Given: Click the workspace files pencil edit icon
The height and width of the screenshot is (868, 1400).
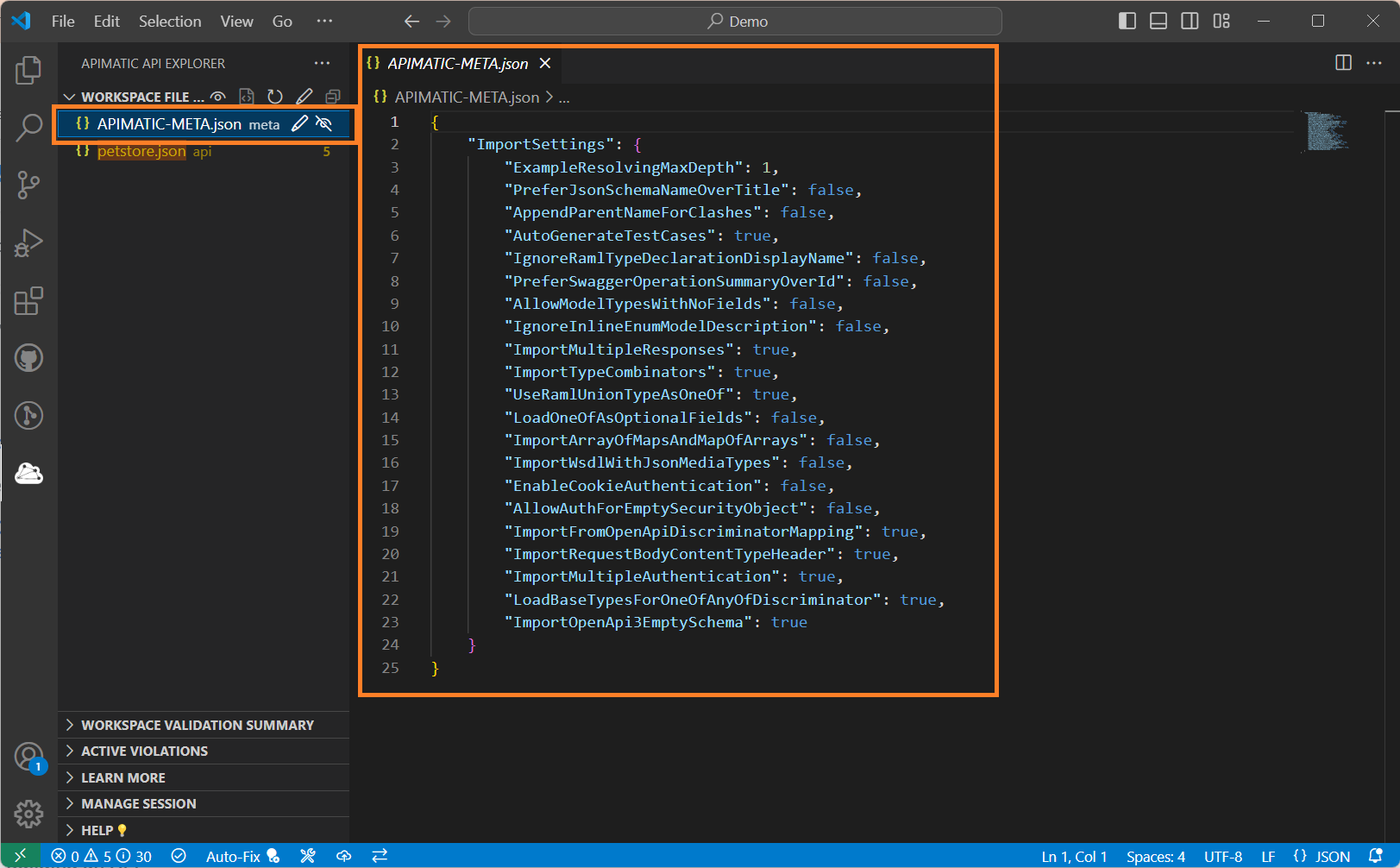Looking at the screenshot, I should click(304, 97).
